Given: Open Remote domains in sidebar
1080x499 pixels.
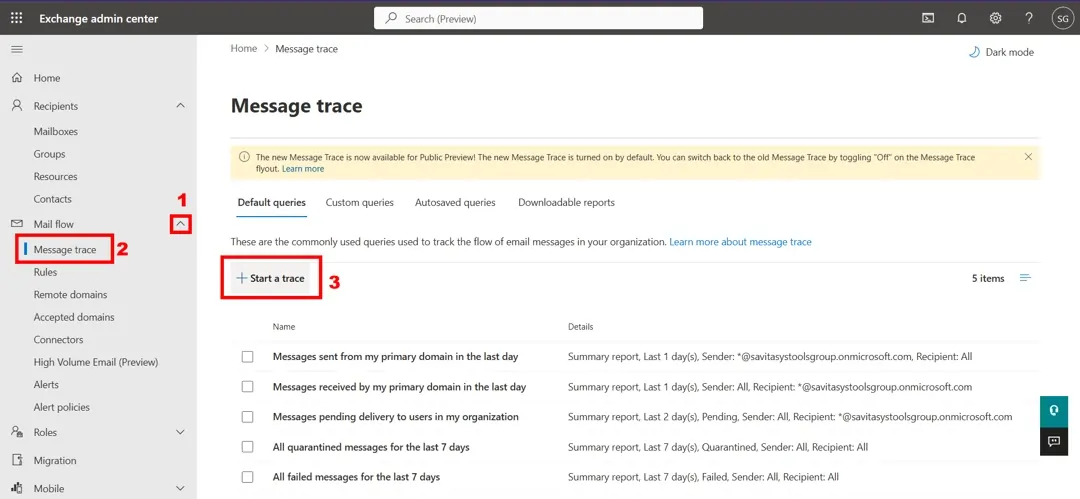Looking at the screenshot, I should pos(70,294).
